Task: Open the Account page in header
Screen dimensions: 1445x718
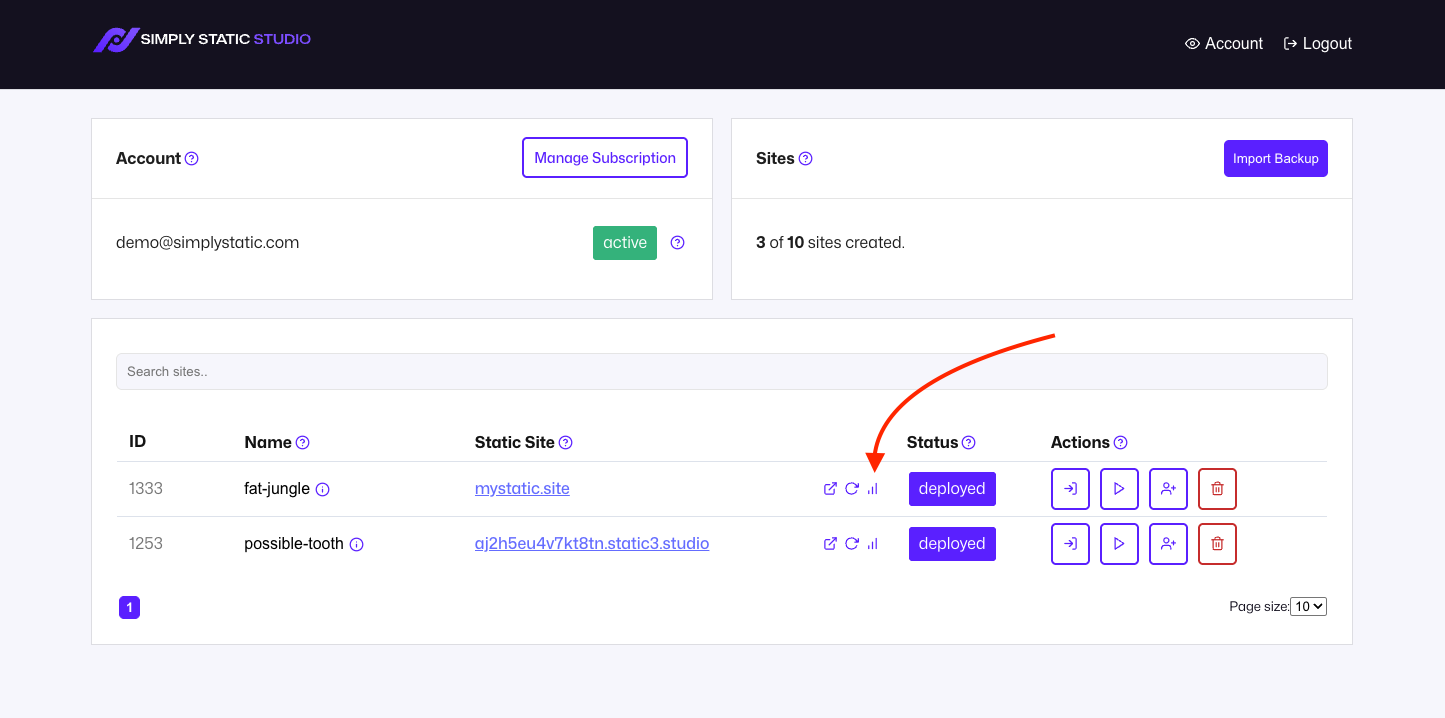Action: pos(1224,44)
